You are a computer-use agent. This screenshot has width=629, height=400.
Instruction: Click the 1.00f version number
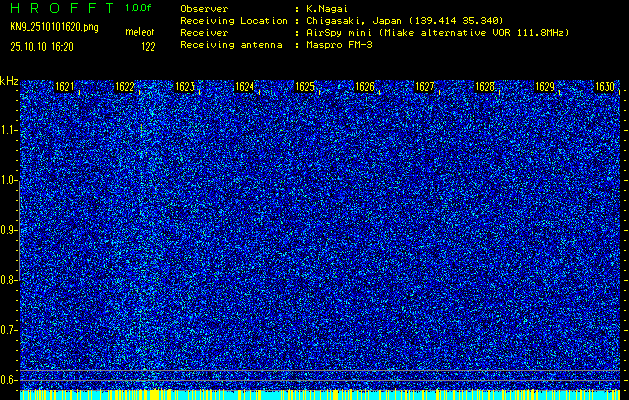coord(139,7)
